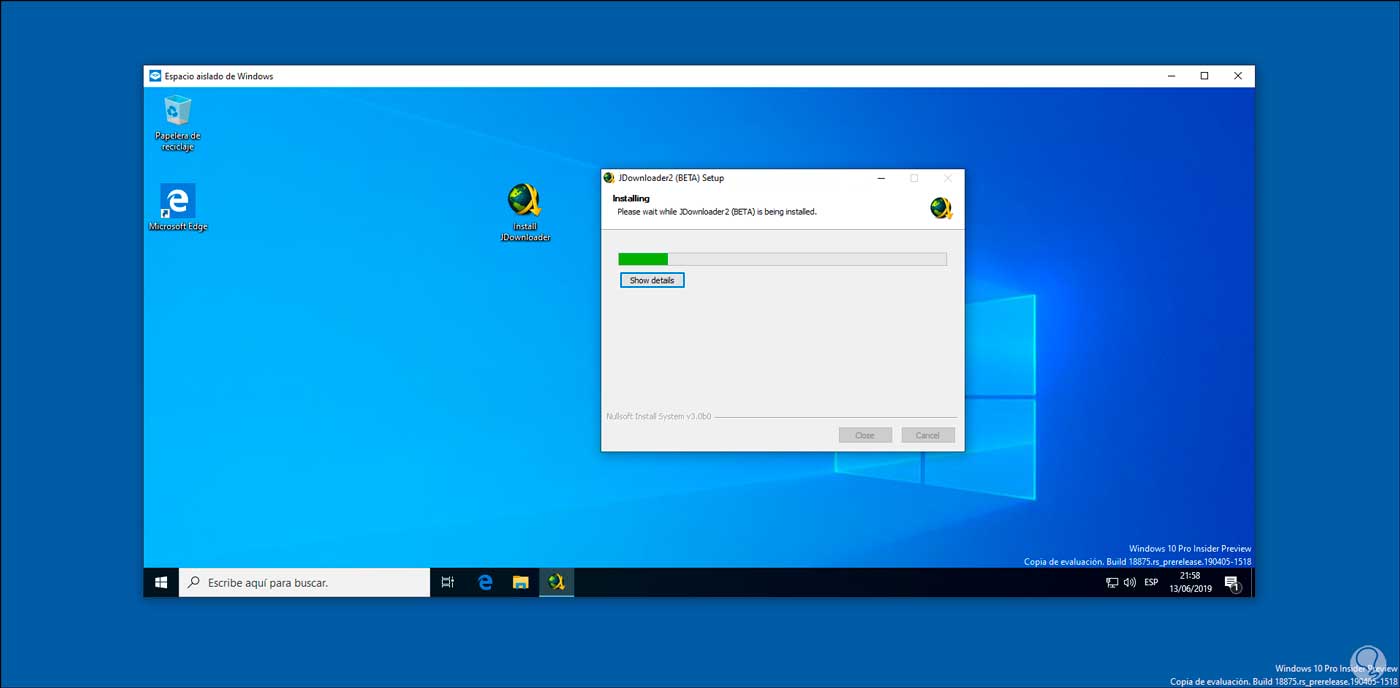The image size is (1400, 688).
Task: Click the green installation progress bar
Action: [x=782, y=259]
